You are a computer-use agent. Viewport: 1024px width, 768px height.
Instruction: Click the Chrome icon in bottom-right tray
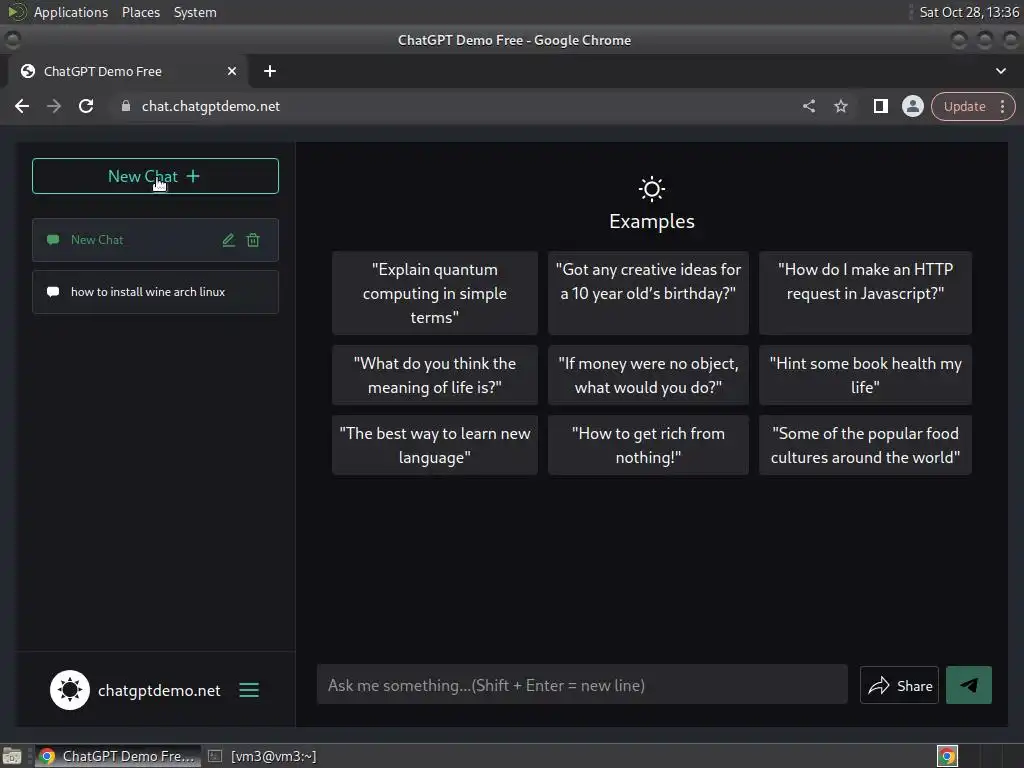click(x=947, y=756)
